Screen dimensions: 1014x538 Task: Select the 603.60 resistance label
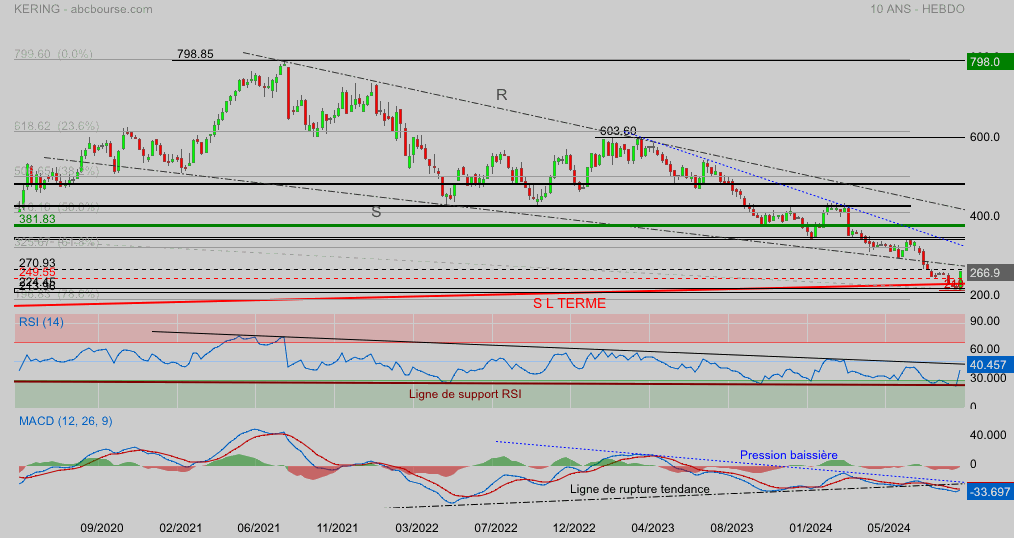pos(618,131)
